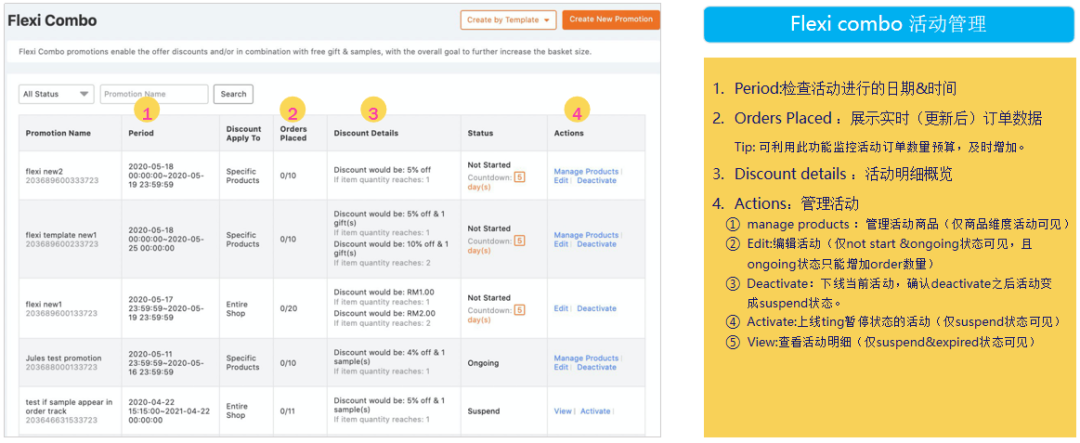Click the Actions column header
Screen dimensions: 1080x443
(568, 133)
